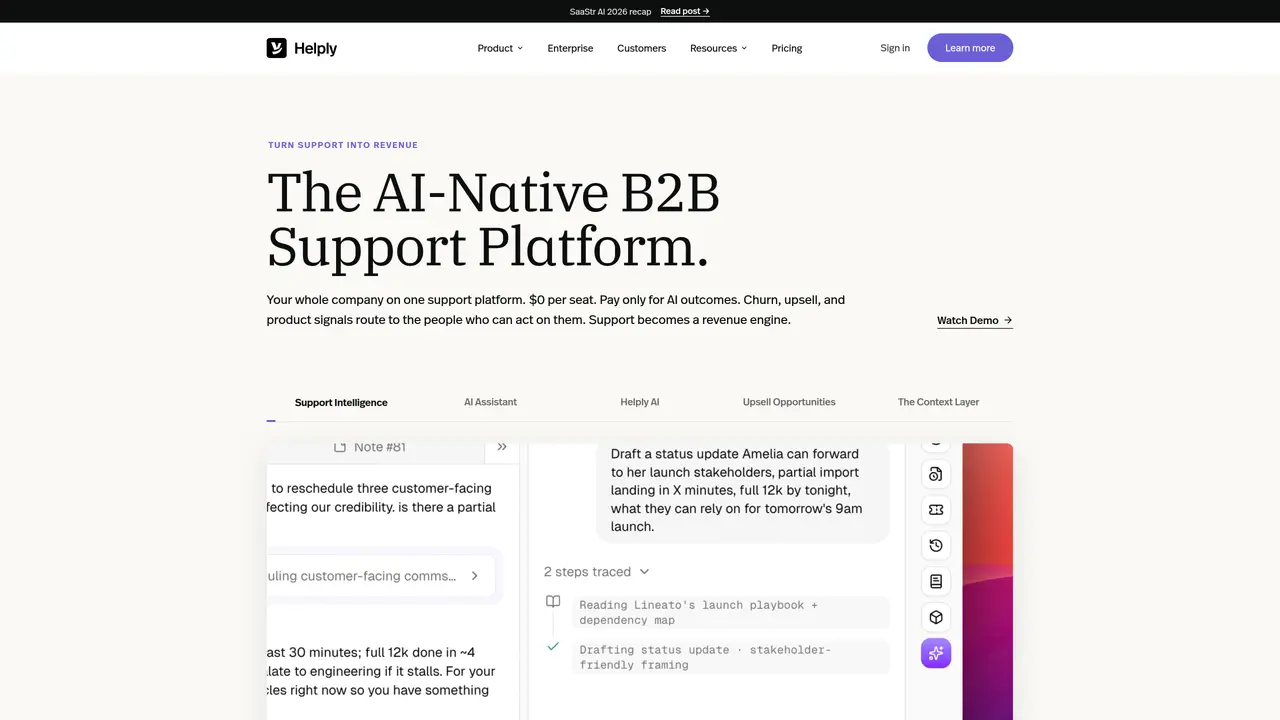Open the ticket icon in demo sidebar
The width and height of the screenshot is (1280, 720).
point(936,510)
